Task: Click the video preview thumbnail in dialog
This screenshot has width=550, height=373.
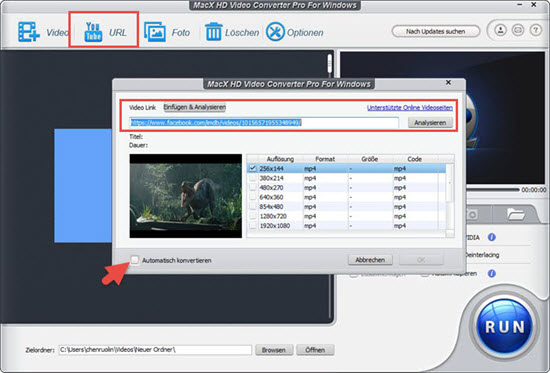Action: click(x=186, y=196)
